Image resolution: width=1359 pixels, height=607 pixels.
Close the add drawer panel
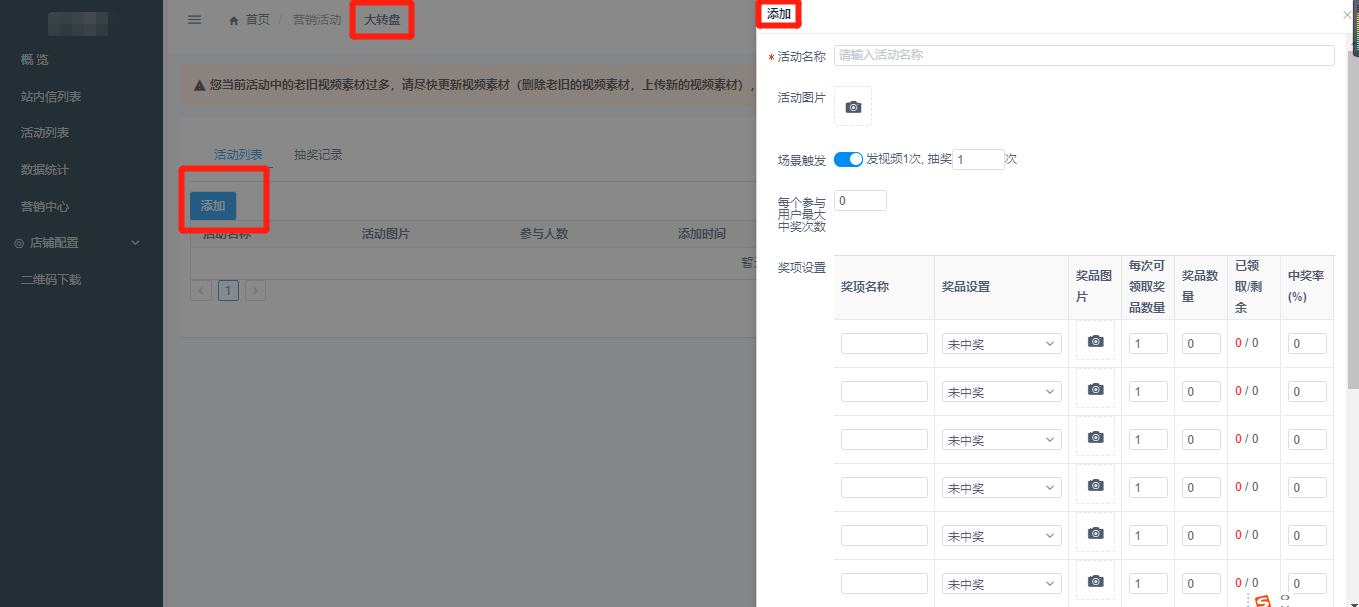1347,15
